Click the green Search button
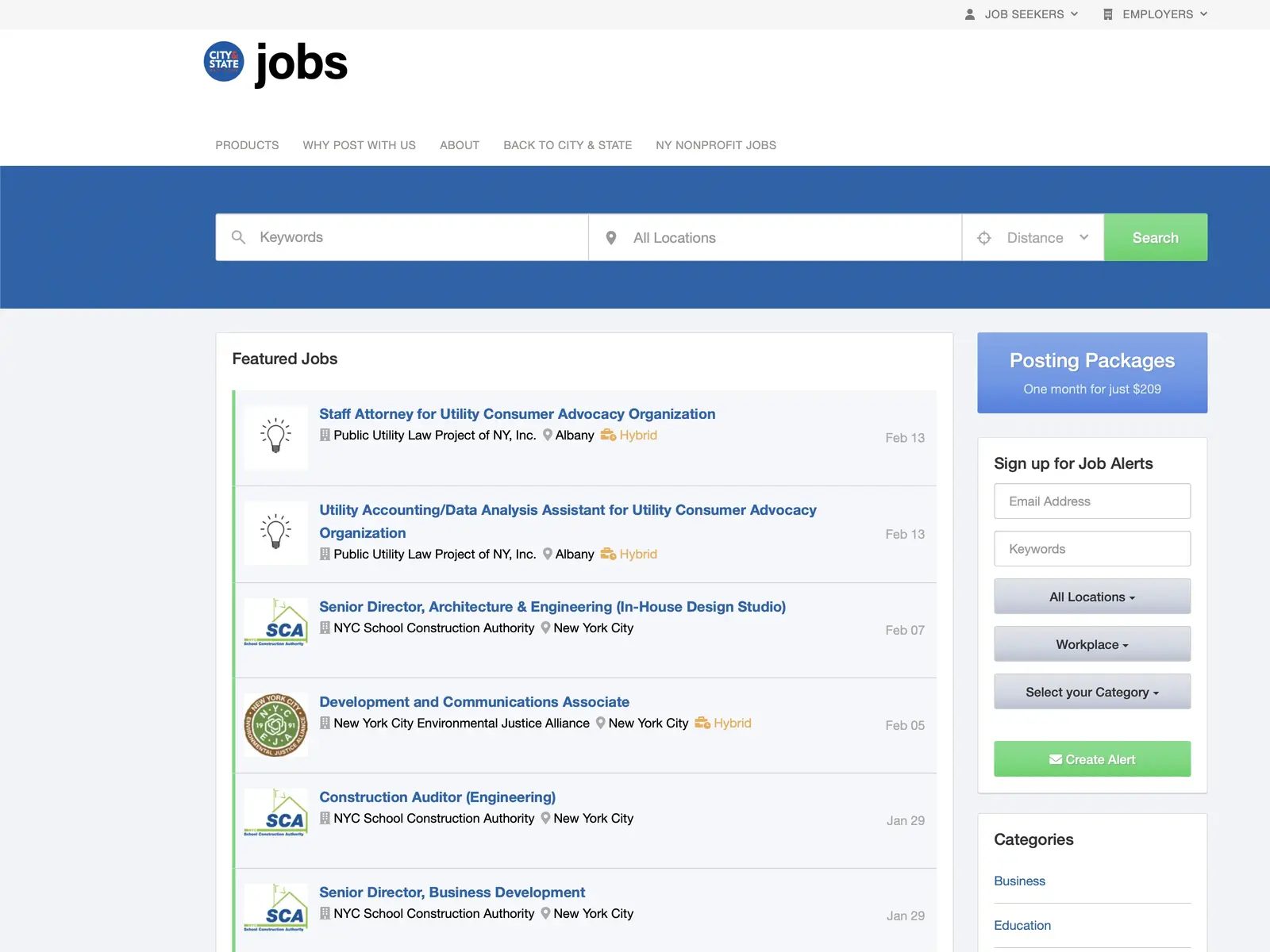This screenshot has width=1270, height=952. pos(1156,237)
